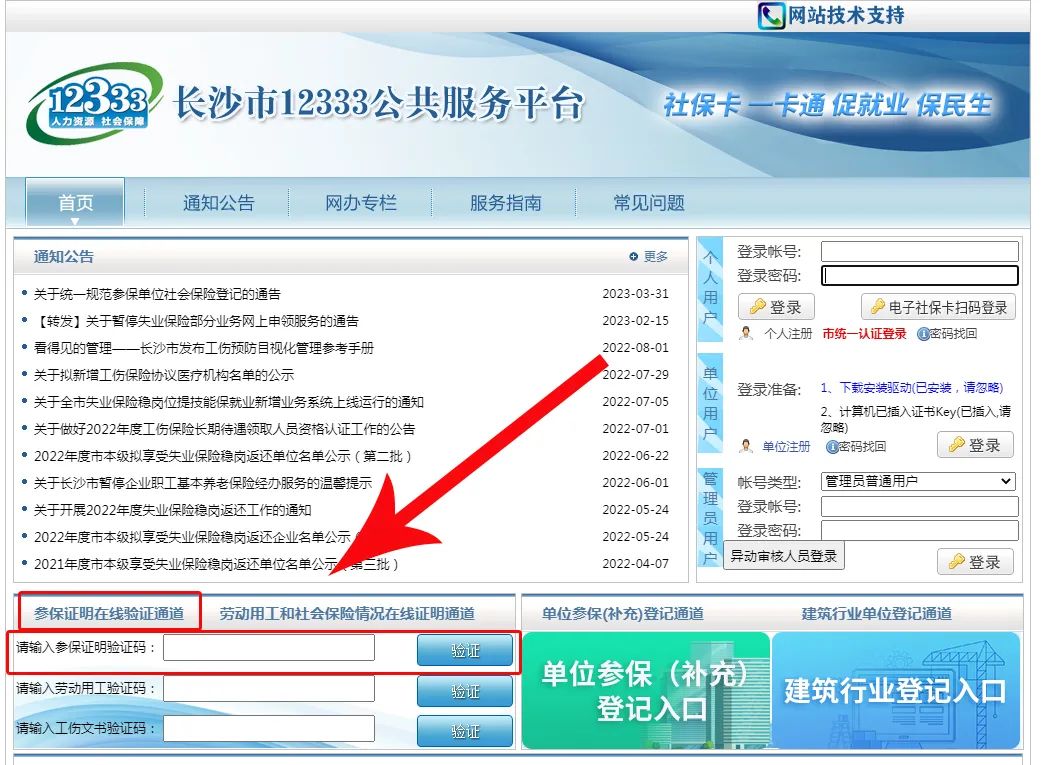Expand the 帐号类型 dropdown
This screenshot has height=765, width=1045.
pos(917,481)
